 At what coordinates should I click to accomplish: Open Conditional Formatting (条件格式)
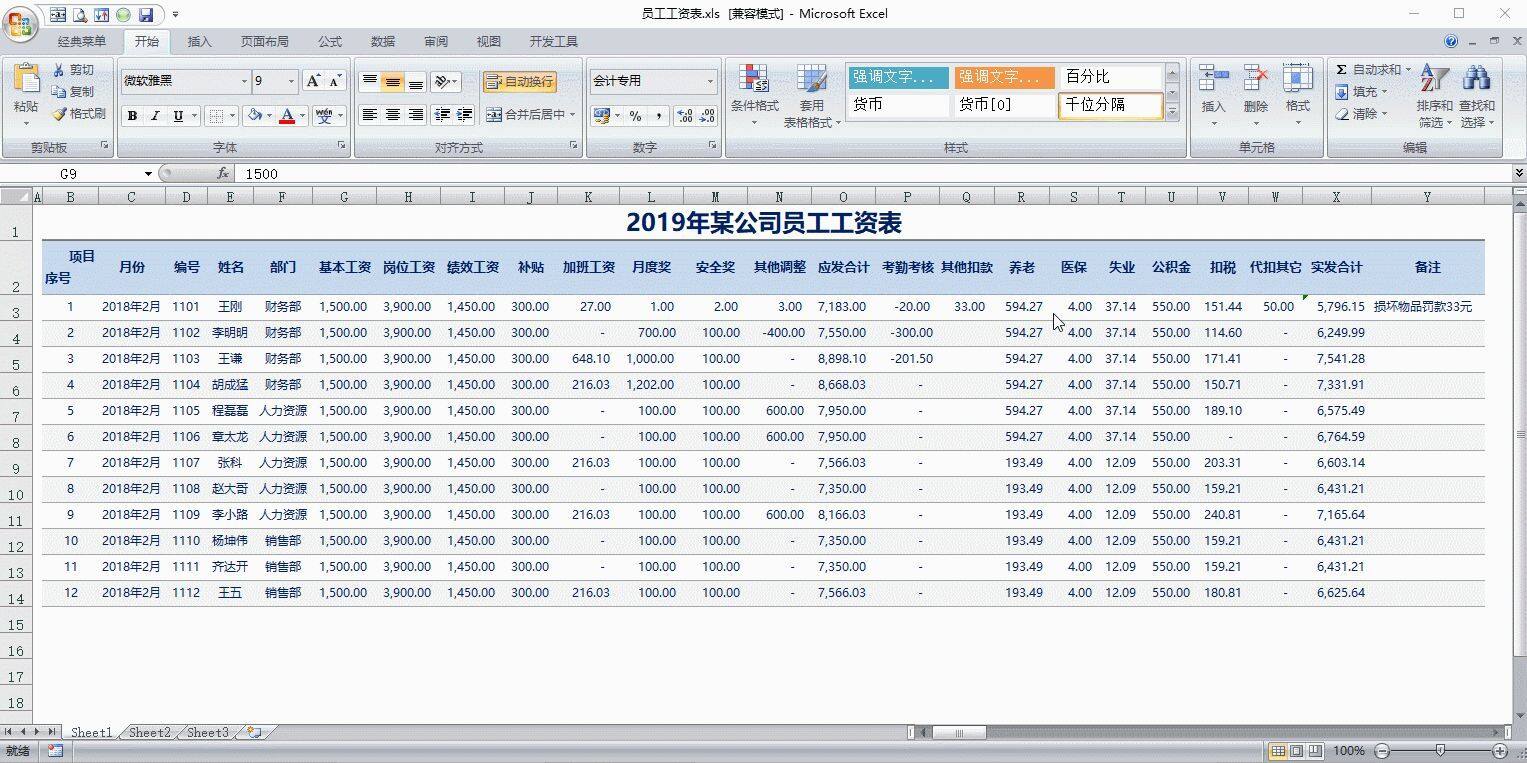[x=754, y=96]
